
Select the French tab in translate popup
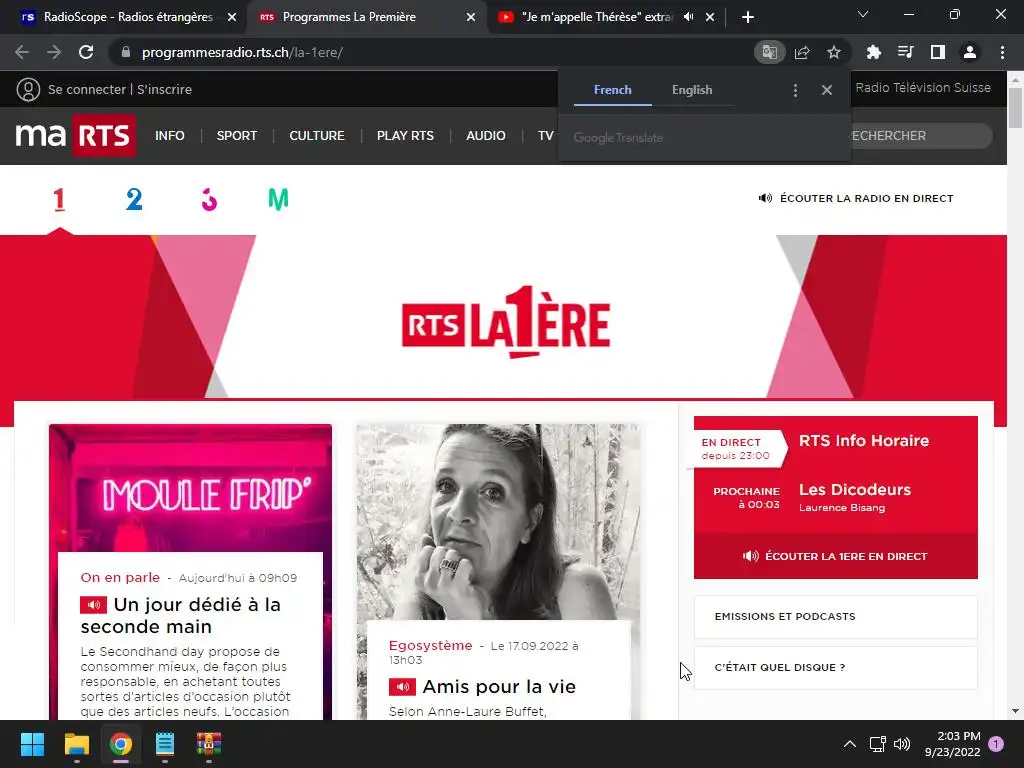pos(613,90)
